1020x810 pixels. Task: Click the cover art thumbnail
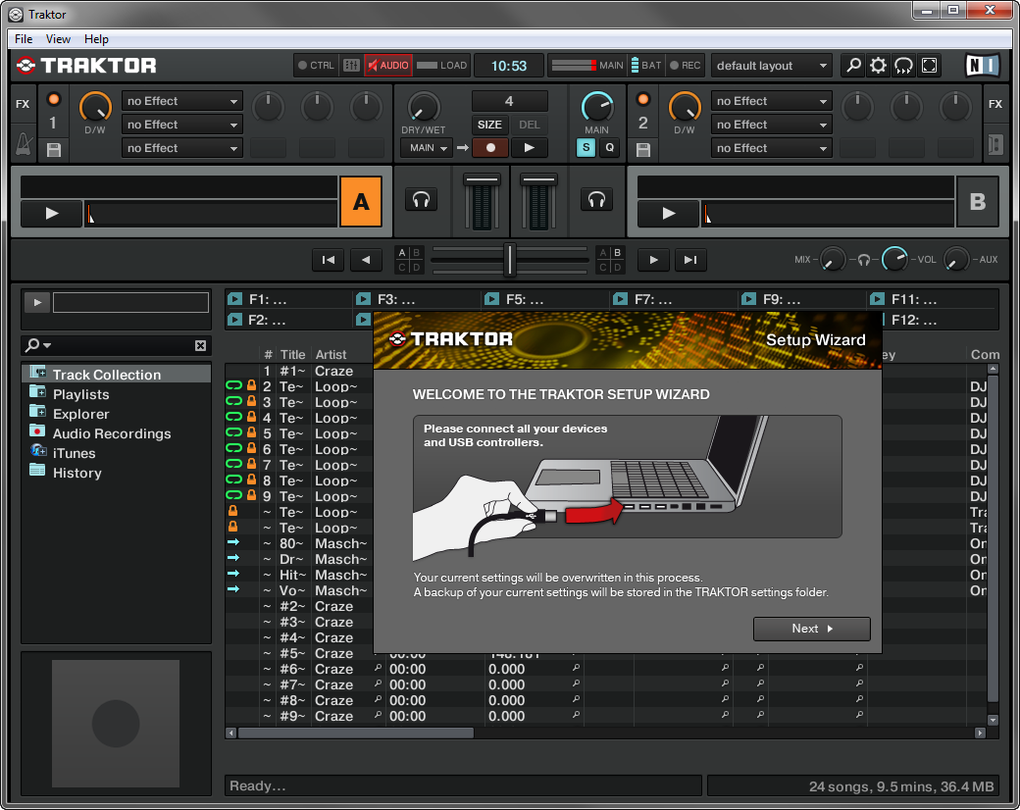pos(116,723)
